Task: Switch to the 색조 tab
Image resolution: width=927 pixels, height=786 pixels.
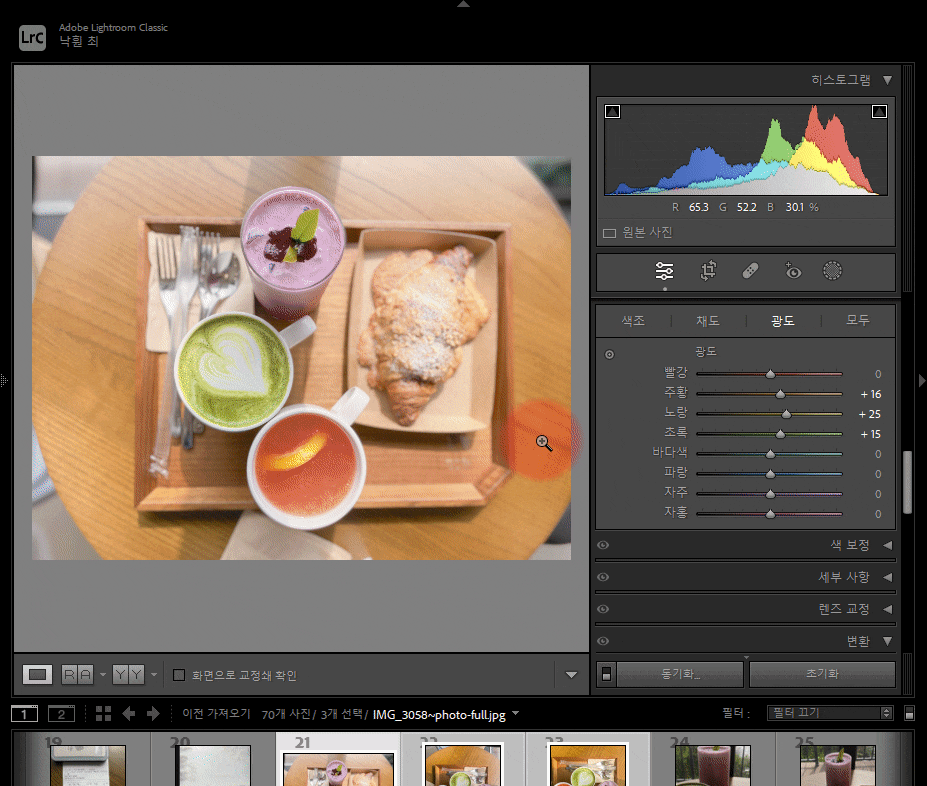Action: pyautogui.click(x=633, y=321)
